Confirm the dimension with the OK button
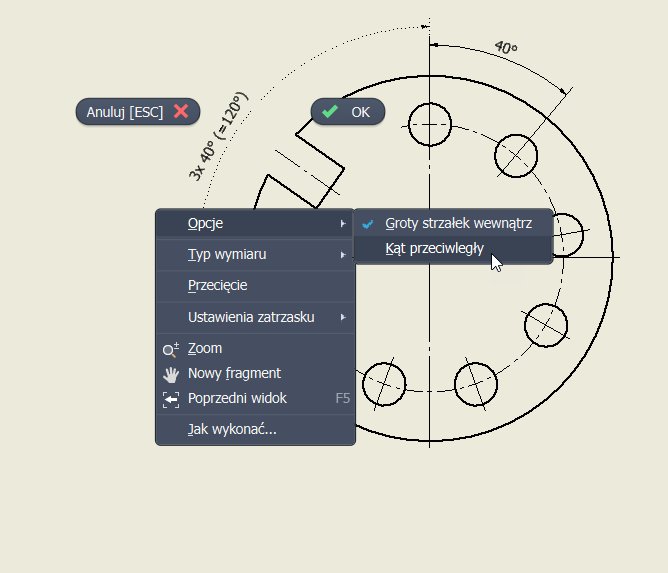This screenshot has height=573, width=668. click(347, 112)
